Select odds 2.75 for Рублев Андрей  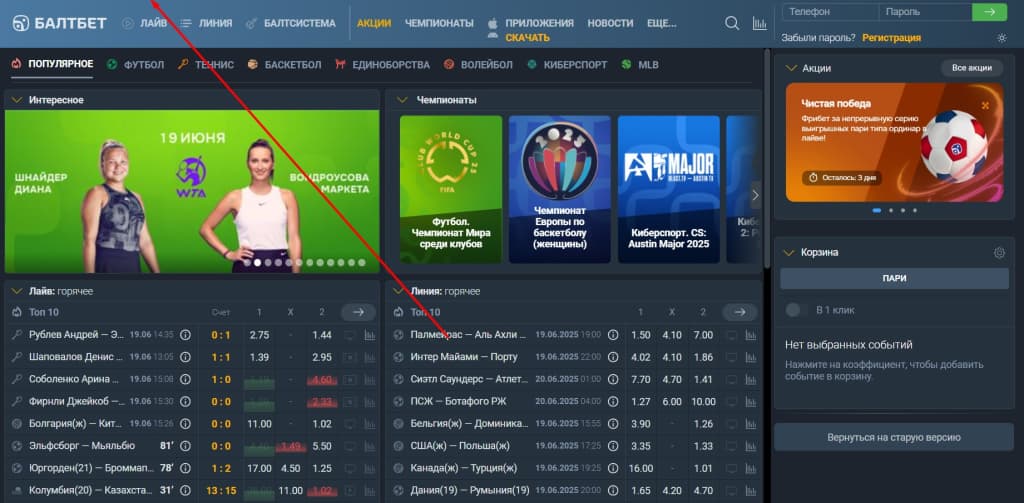pos(259,335)
